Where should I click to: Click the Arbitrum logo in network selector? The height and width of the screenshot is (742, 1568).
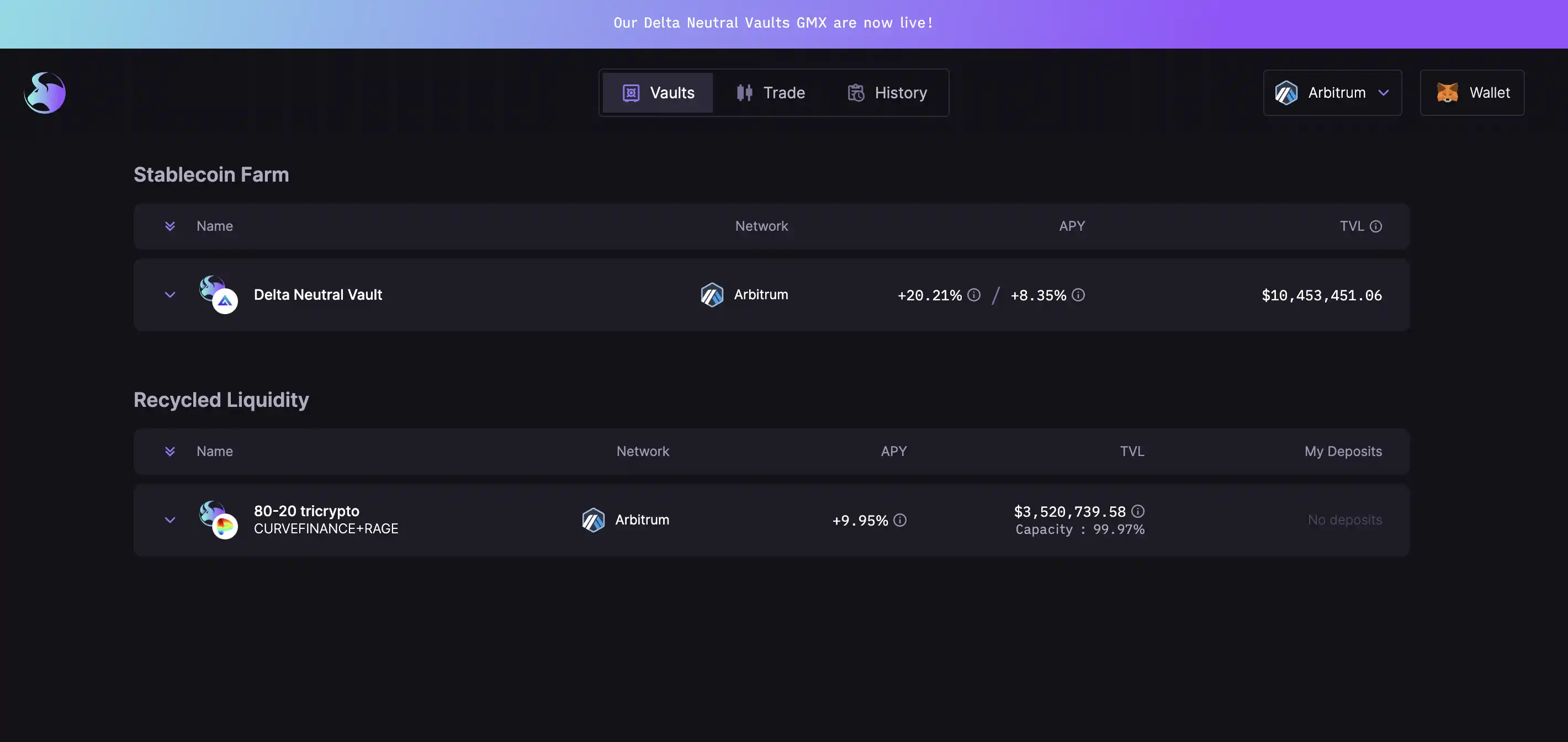1286,93
